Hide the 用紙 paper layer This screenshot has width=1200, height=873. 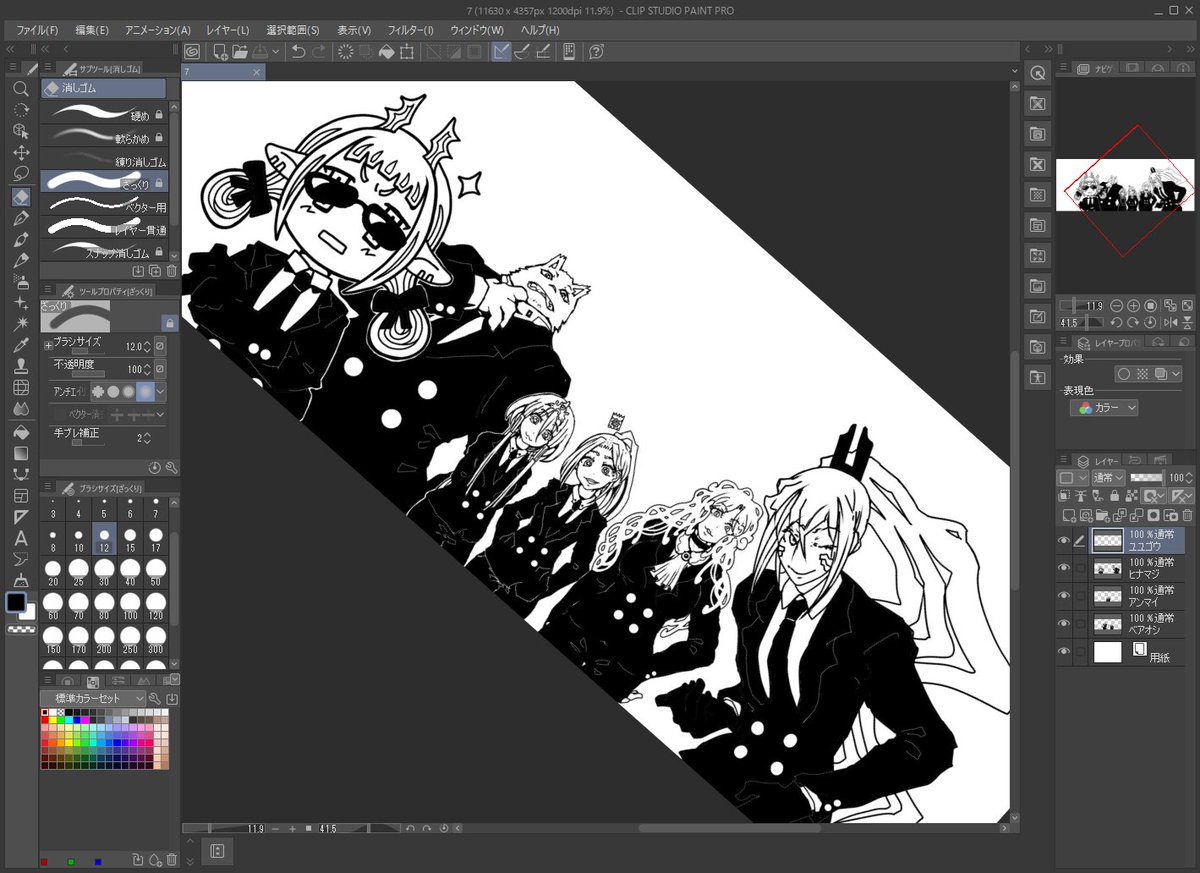click(1064, 651)
